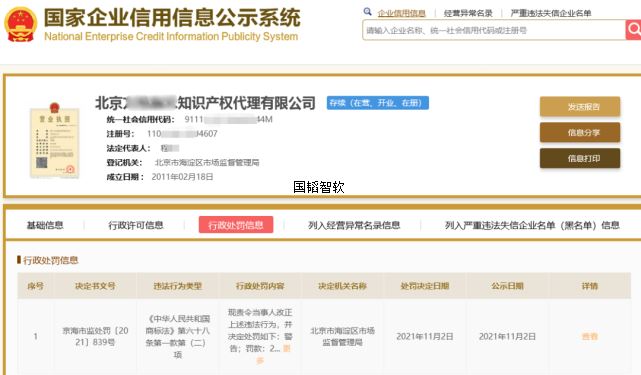Click the 2021年11月2日 publication date cell
This screenshot has width=641, height=375.
(x=507, y=337)
